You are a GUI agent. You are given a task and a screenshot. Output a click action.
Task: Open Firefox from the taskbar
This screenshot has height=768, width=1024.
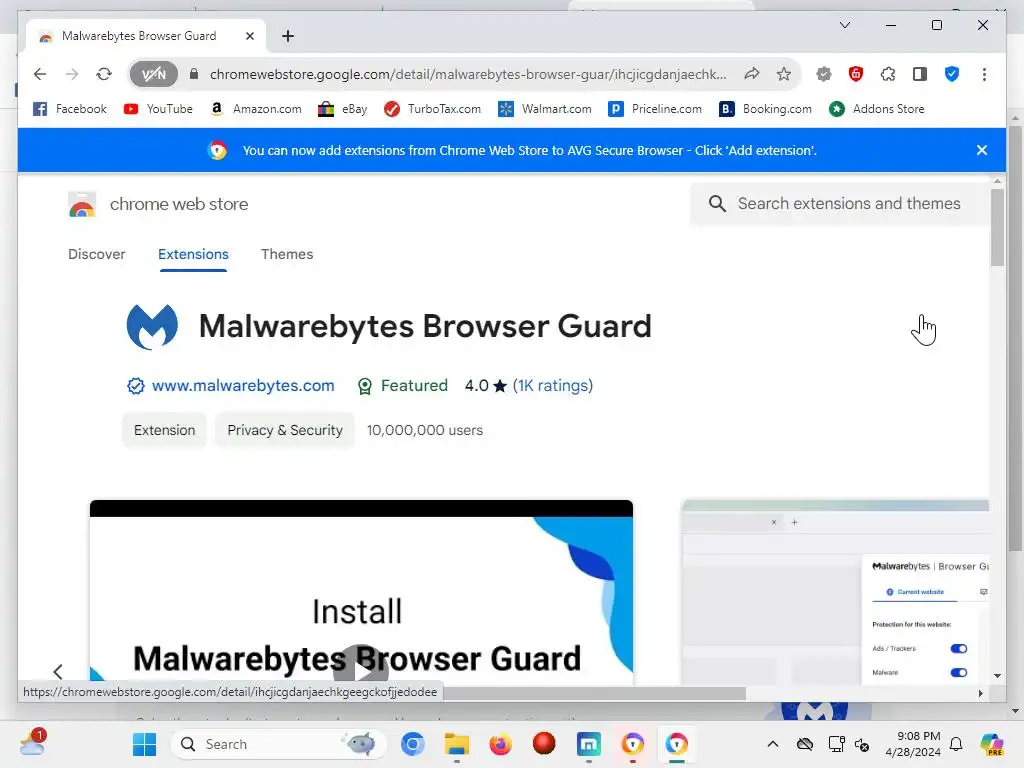(500, 744)
